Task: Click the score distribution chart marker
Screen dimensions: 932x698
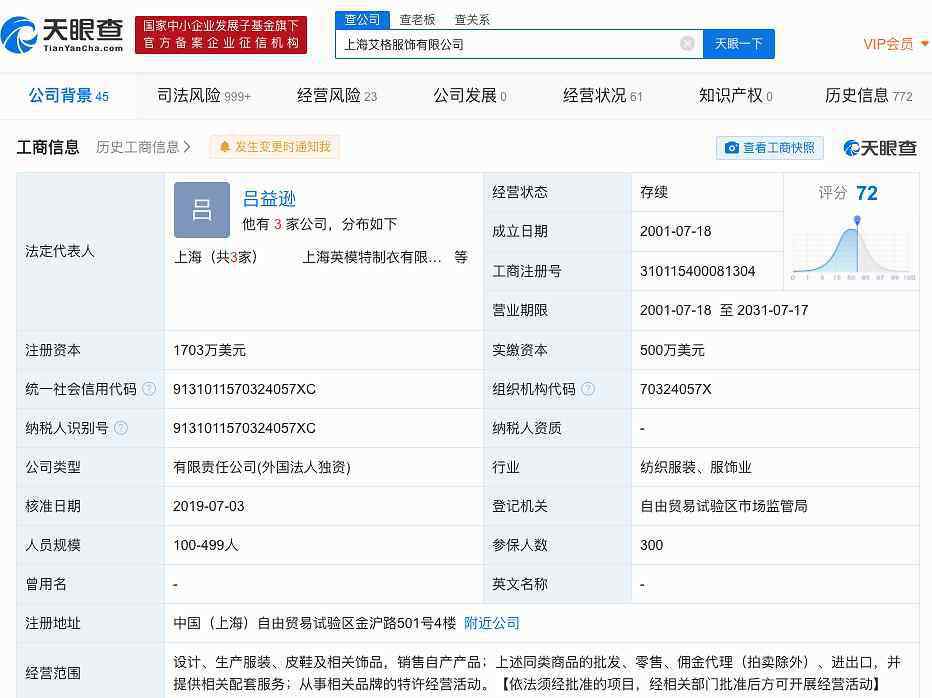Action: pyautogui.click(x=857, y=221)
